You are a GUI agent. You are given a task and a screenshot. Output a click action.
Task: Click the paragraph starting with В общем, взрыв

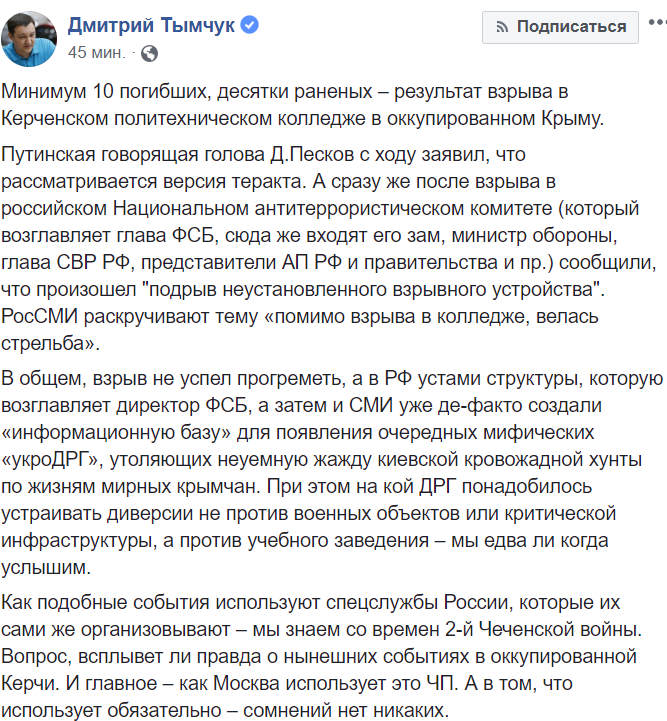(x=332, y=473)
